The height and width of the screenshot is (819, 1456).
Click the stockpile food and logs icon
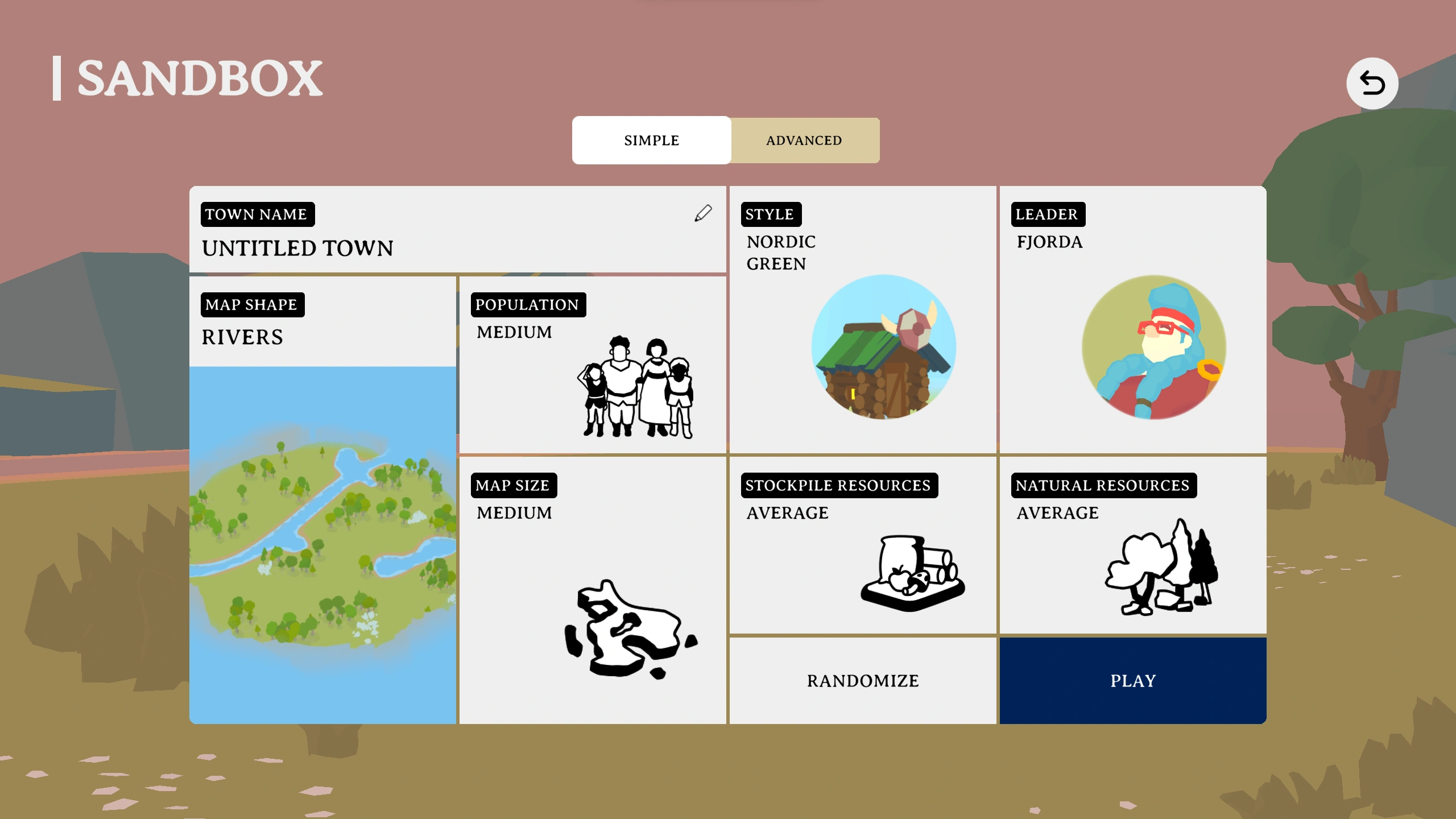pyautogui.click(x=912, y=573)
